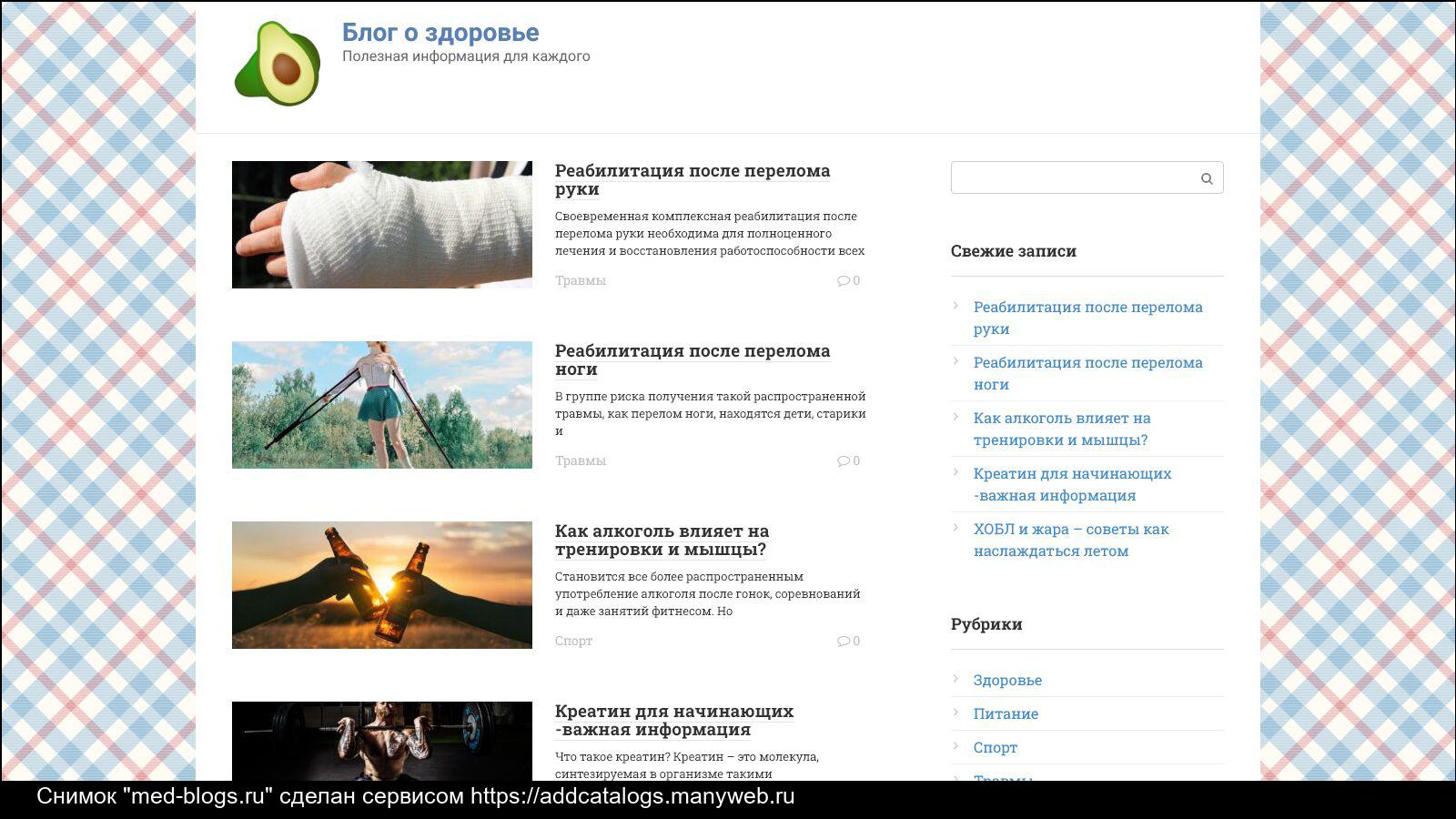This screenshot has height=819, width=1456.
Task: Open the Питание rubric in sidebar
Action: (x=1006, y=713)
